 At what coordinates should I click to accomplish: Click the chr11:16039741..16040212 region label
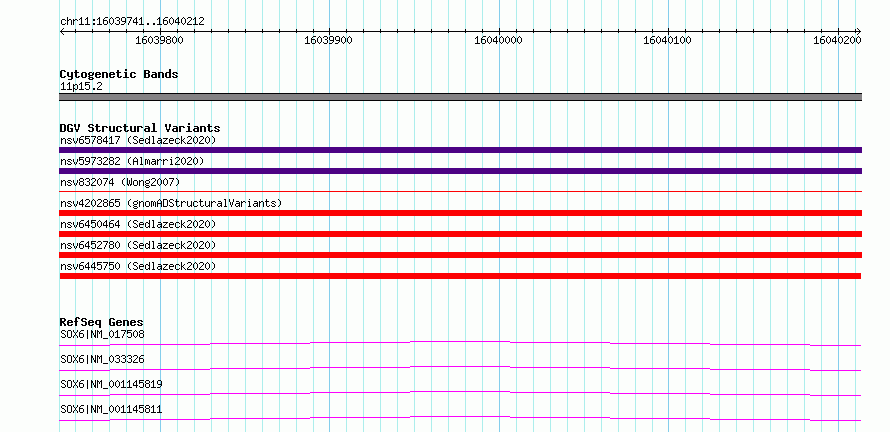coord(132,22)
